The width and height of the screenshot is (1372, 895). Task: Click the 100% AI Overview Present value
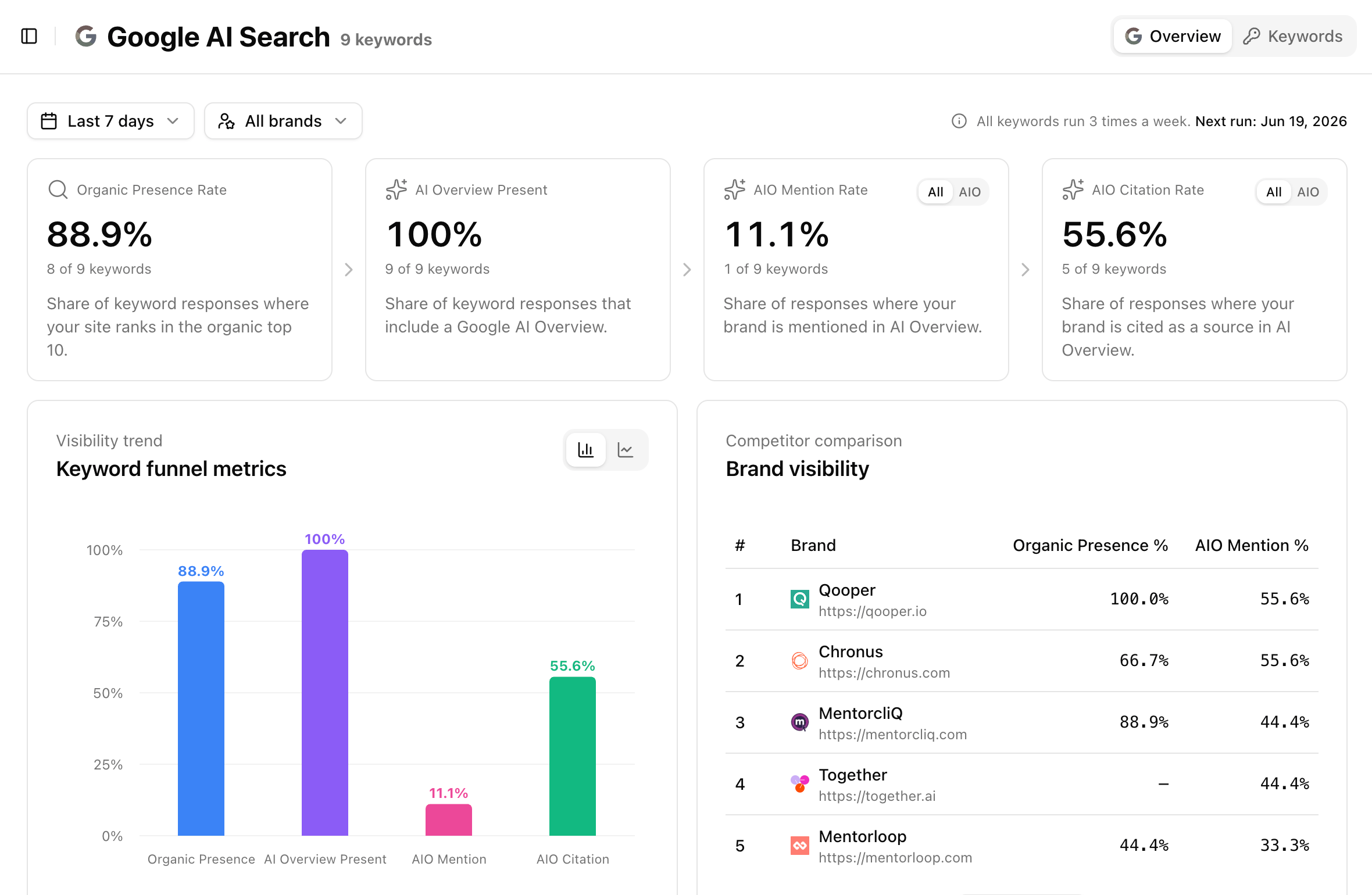click(434, 235)
